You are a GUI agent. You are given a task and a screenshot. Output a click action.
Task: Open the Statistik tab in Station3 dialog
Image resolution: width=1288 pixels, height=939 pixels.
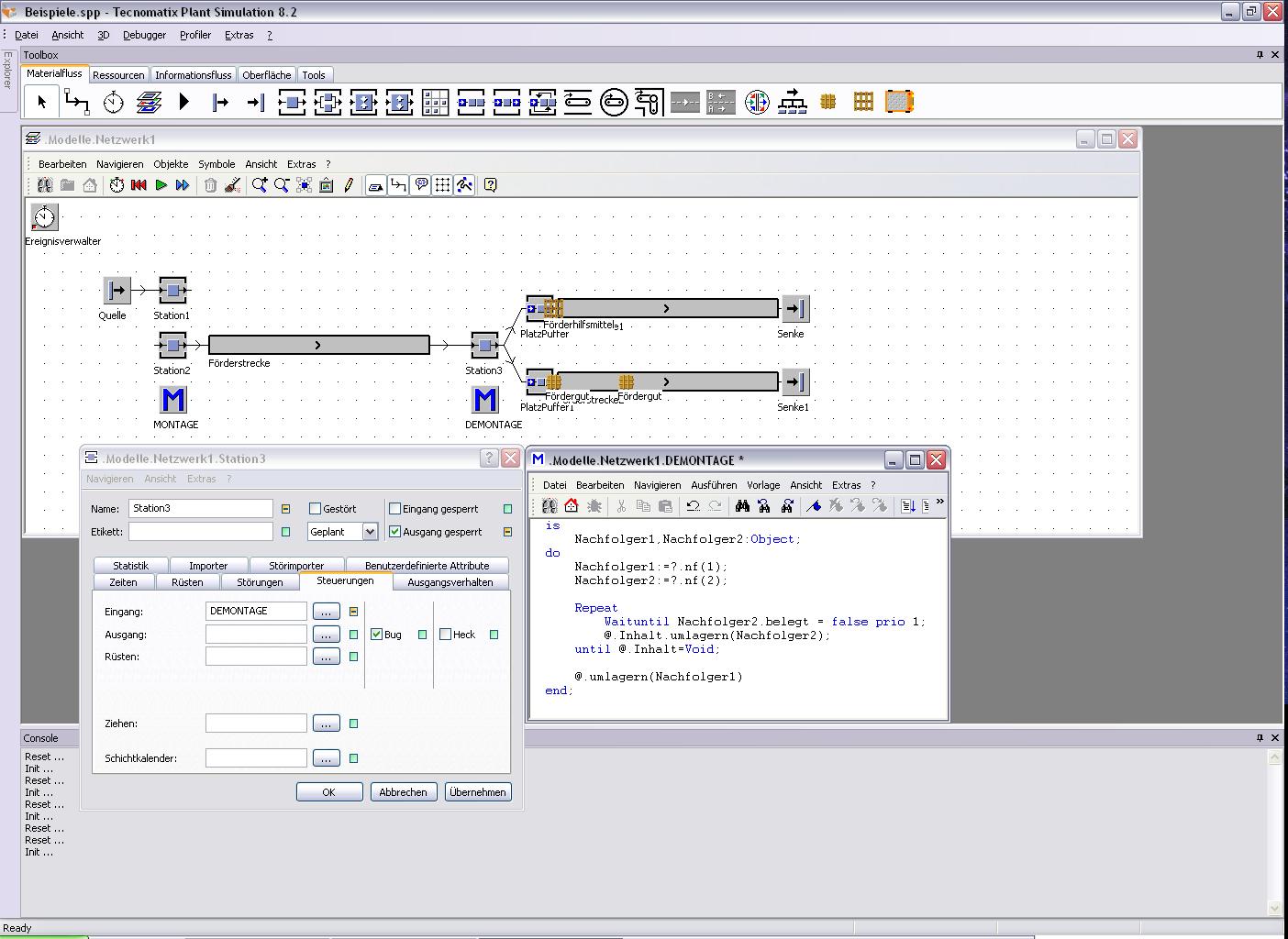(130, 566)
